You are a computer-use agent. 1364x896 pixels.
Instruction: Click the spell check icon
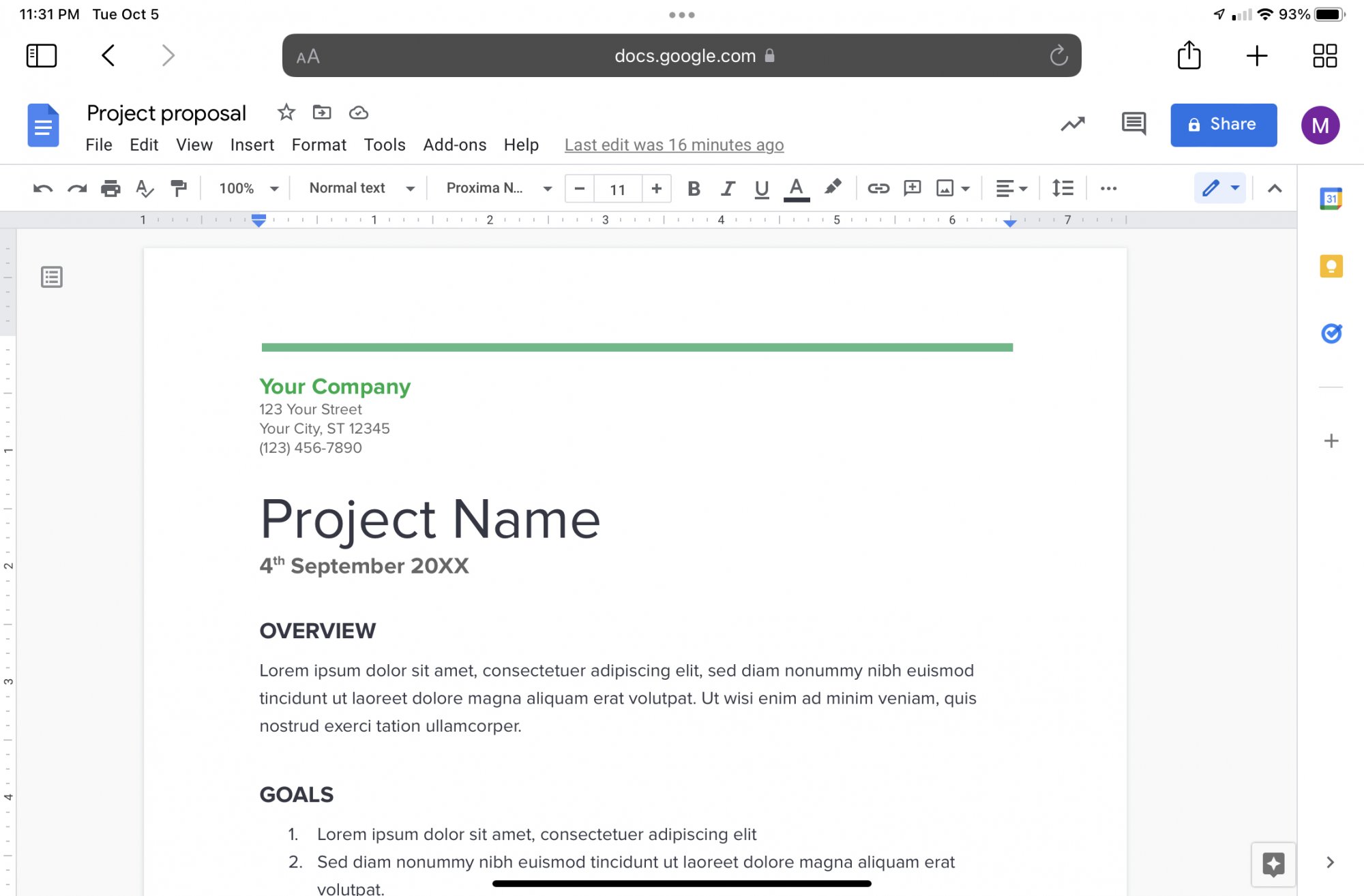144,188
